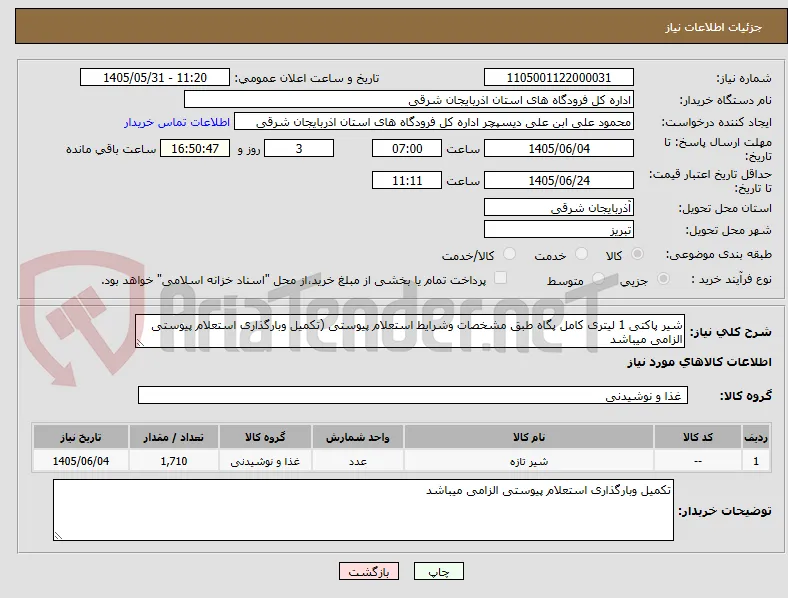The height and width of the screenshot is (598, 788).
Task: Click the row number cell 1
Action: click(x=756, y=461)
